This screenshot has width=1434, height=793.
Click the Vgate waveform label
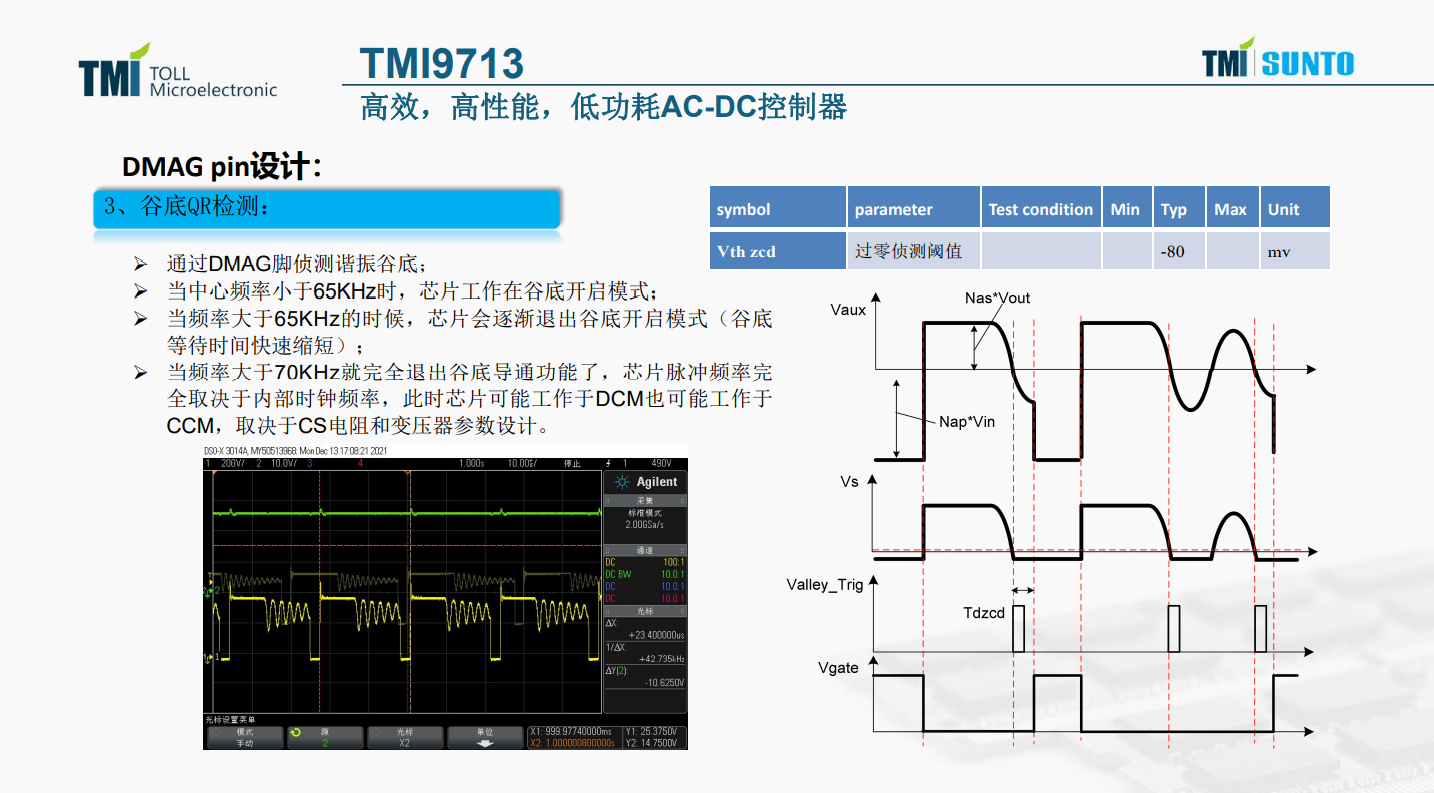(x=838, y=667)
